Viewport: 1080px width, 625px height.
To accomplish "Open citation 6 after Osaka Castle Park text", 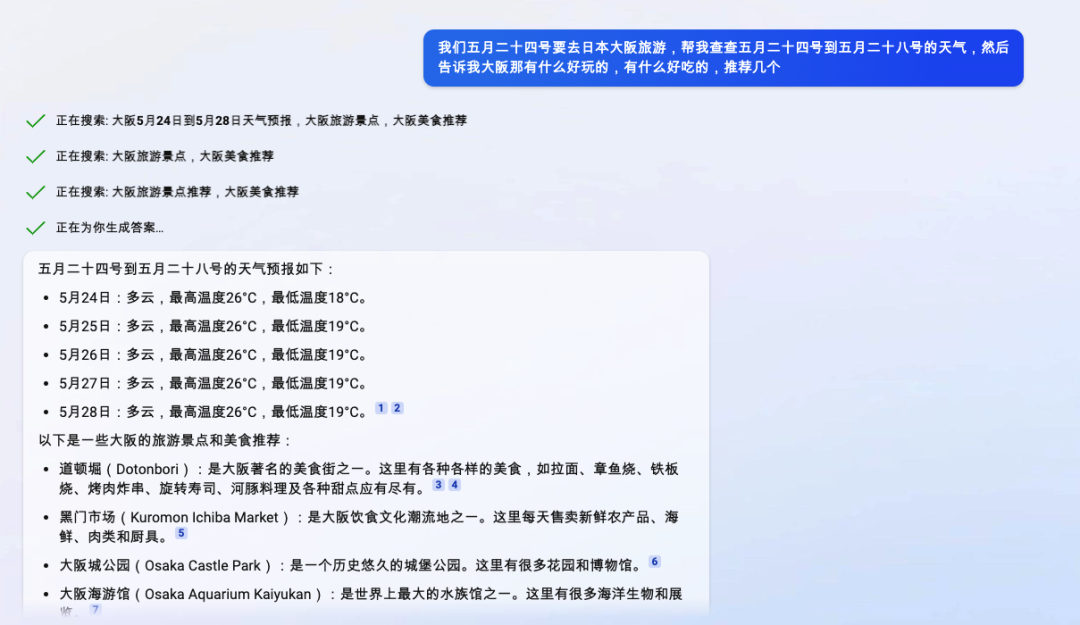I will 654,562.
